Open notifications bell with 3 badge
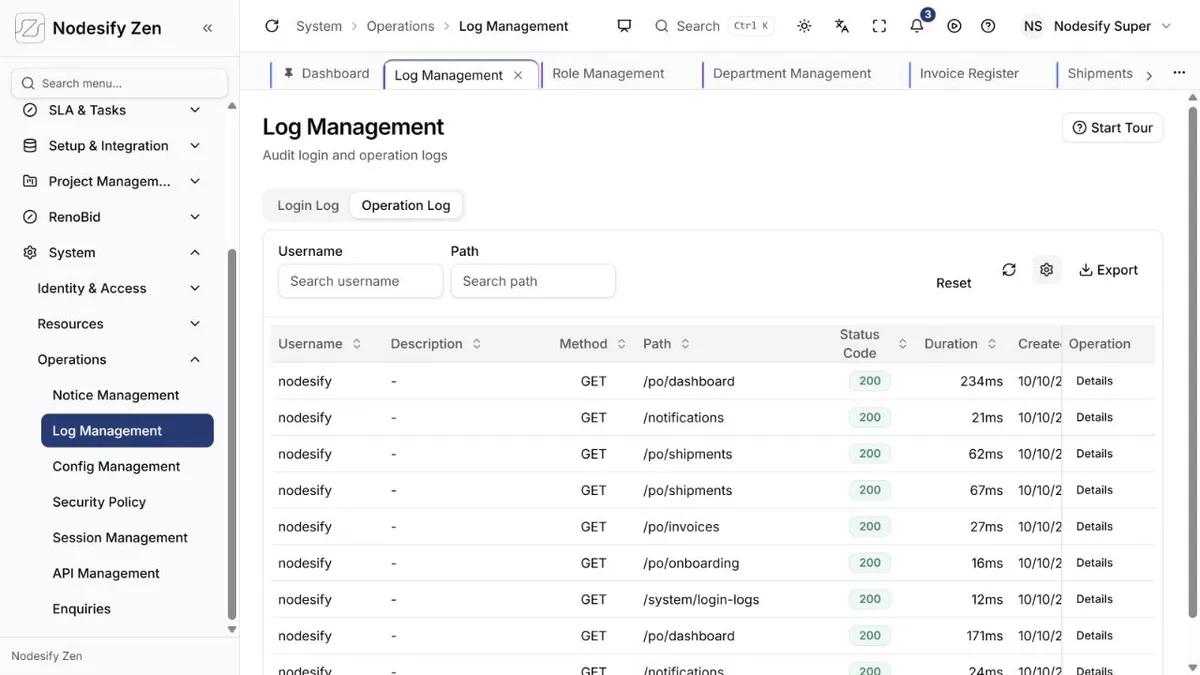Image resolution: width=1200 pixels, height=675 pixels. tap(917, 26)
